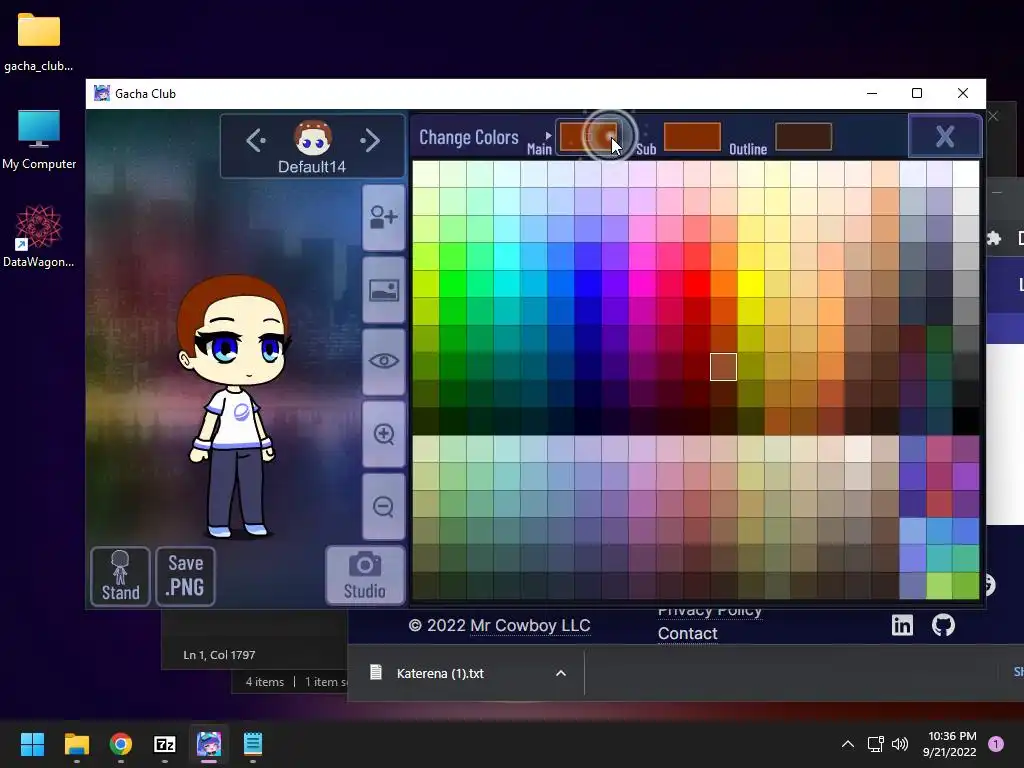Viewport: 1024px width, 768px height.
Task: Select the Default14 character face thumbnail
Action: pyautogui.click(x=312, y=138)
